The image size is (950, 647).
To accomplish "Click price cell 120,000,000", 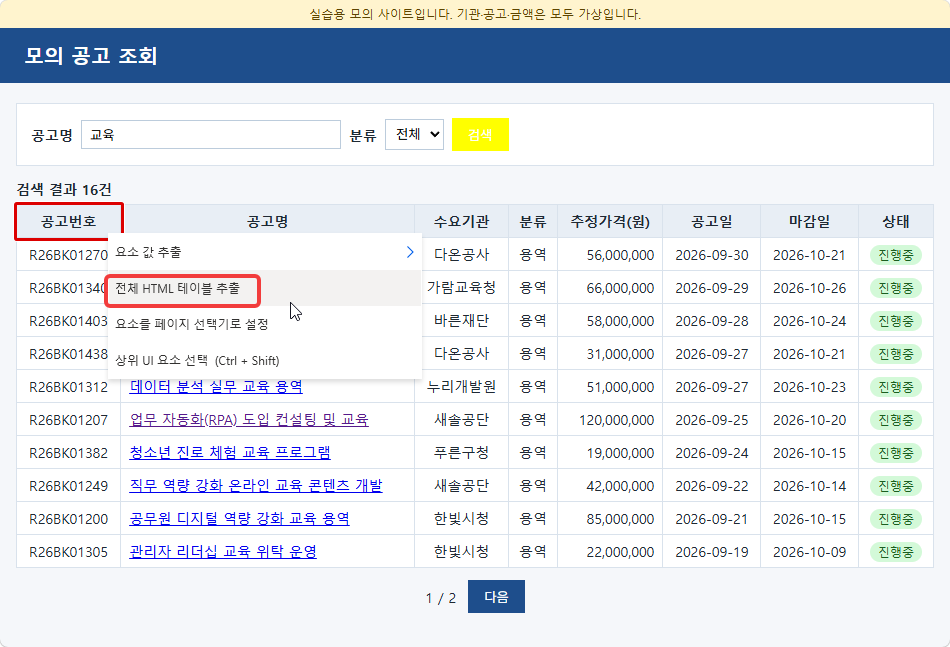I will click(x=610, y=420).
